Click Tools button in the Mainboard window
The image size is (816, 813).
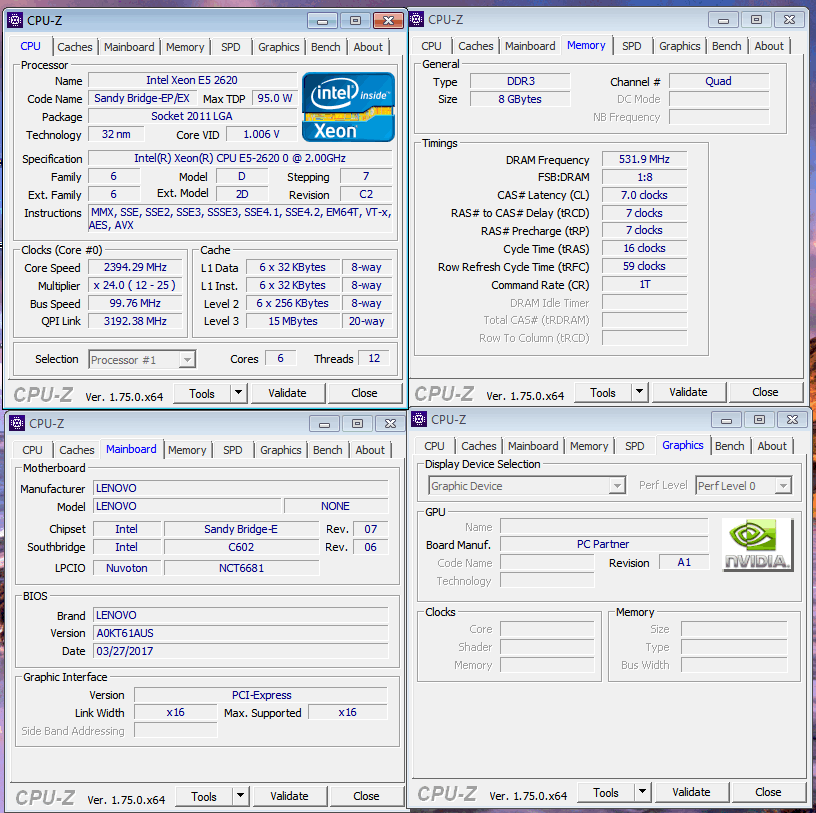pyautogui.click(x=204, y=796)
